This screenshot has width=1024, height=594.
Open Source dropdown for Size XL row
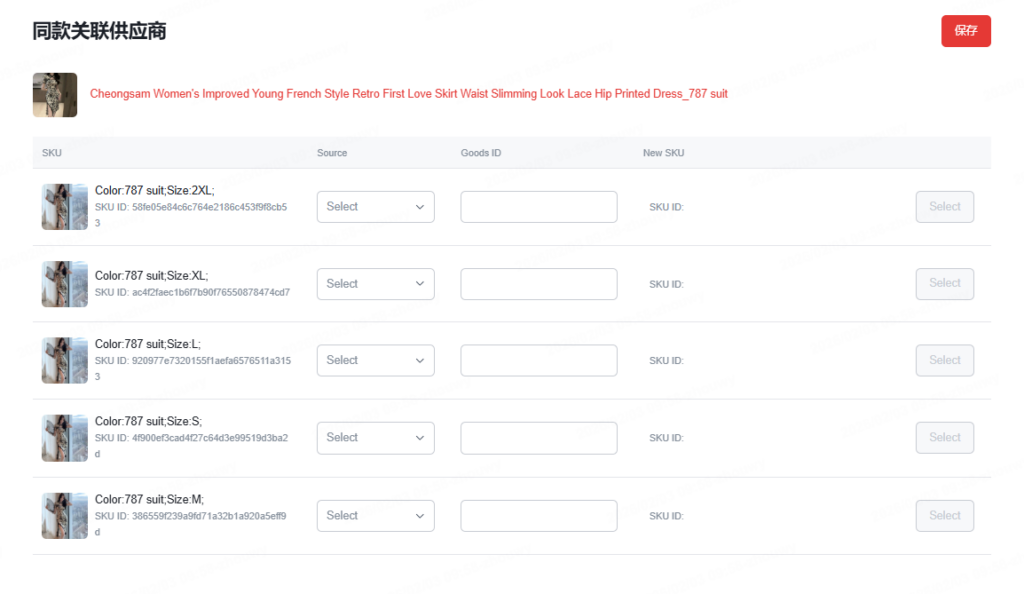pos(376,284)
